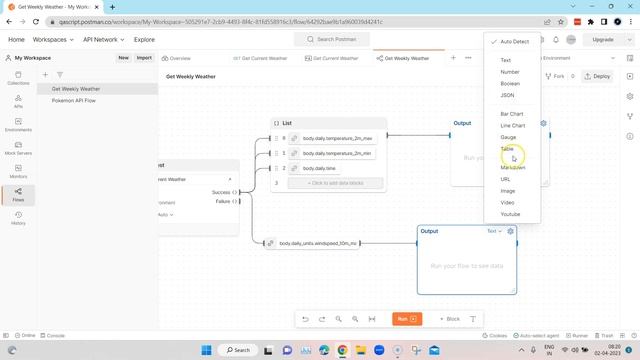Select Youtube in the type menu
Viewport: 640px width, 360px height.
point(512,214)
